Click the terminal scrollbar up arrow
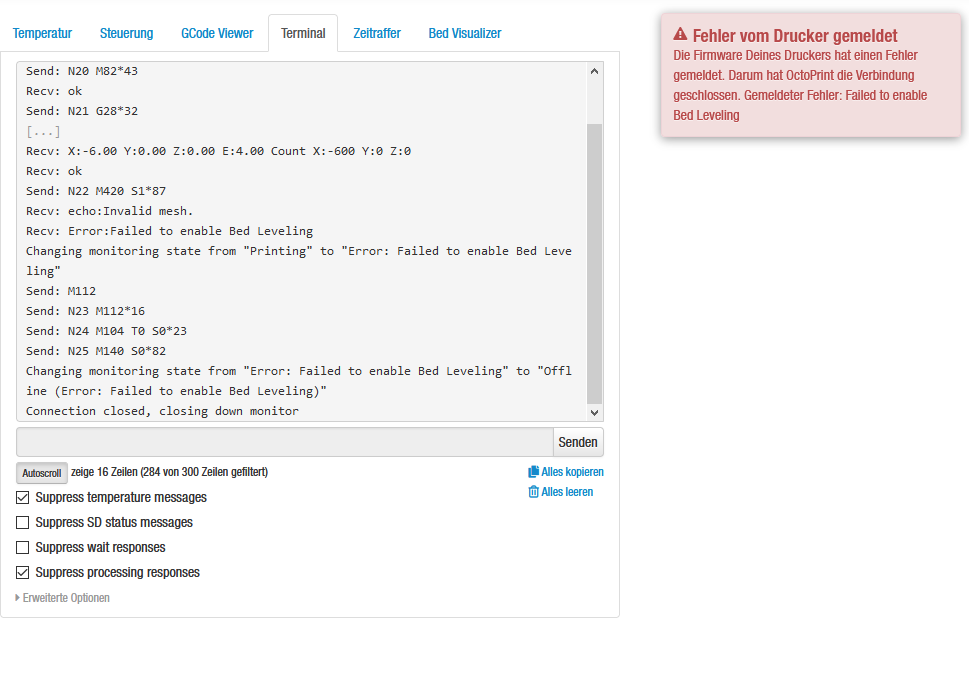Image resolution: width=969 pixels, height=673 pixels. point(594,71)
